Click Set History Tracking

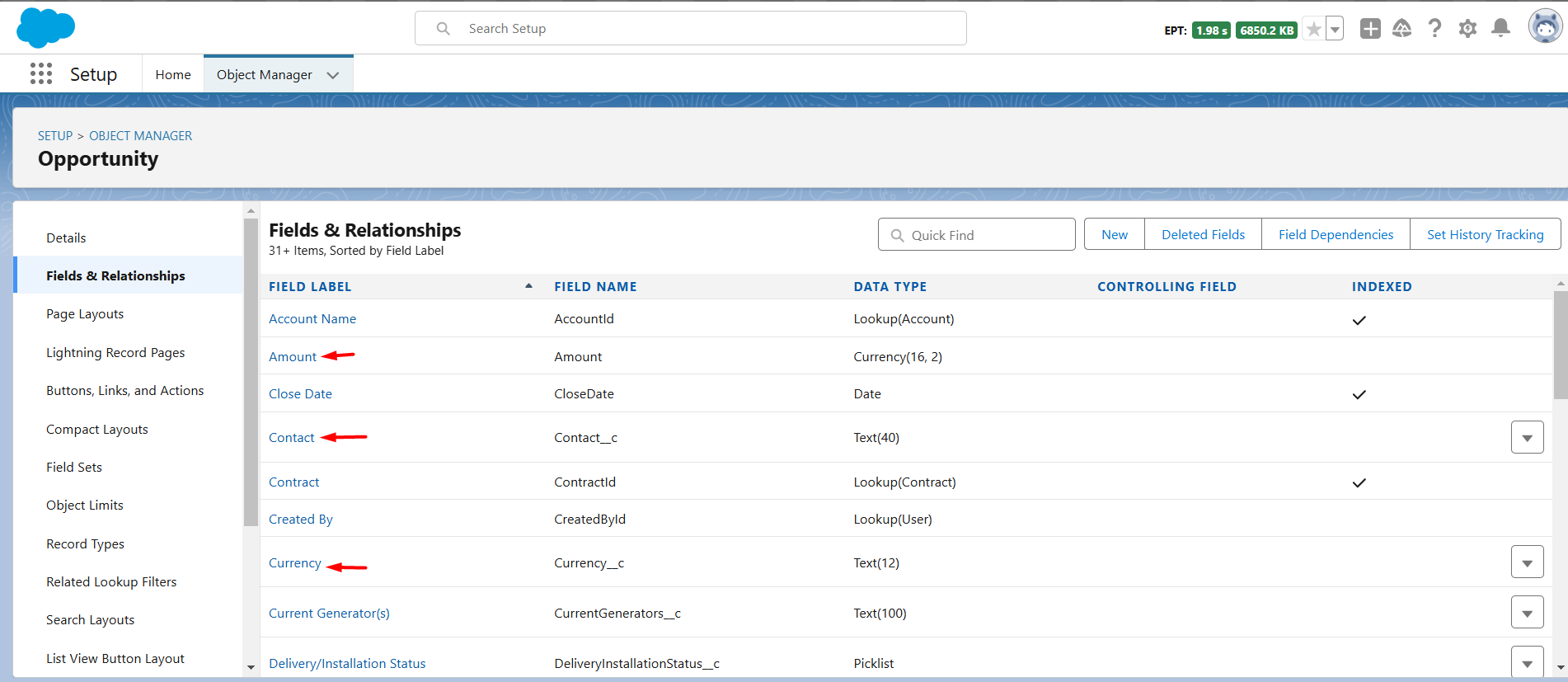1486,234
